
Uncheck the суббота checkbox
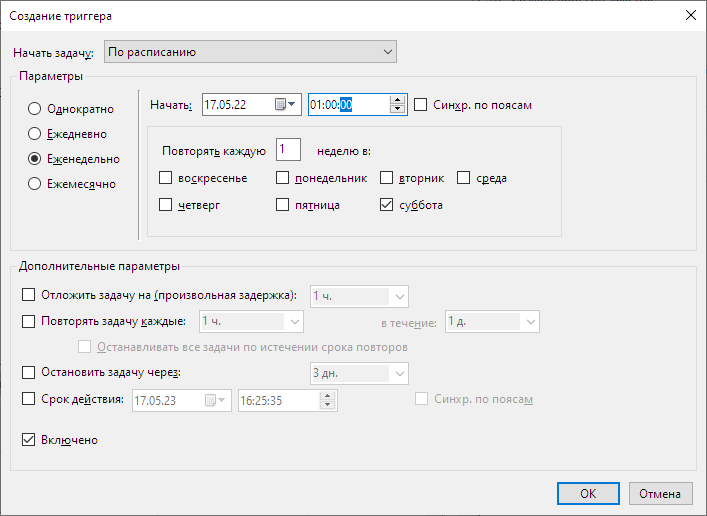(x=386, y=205)
